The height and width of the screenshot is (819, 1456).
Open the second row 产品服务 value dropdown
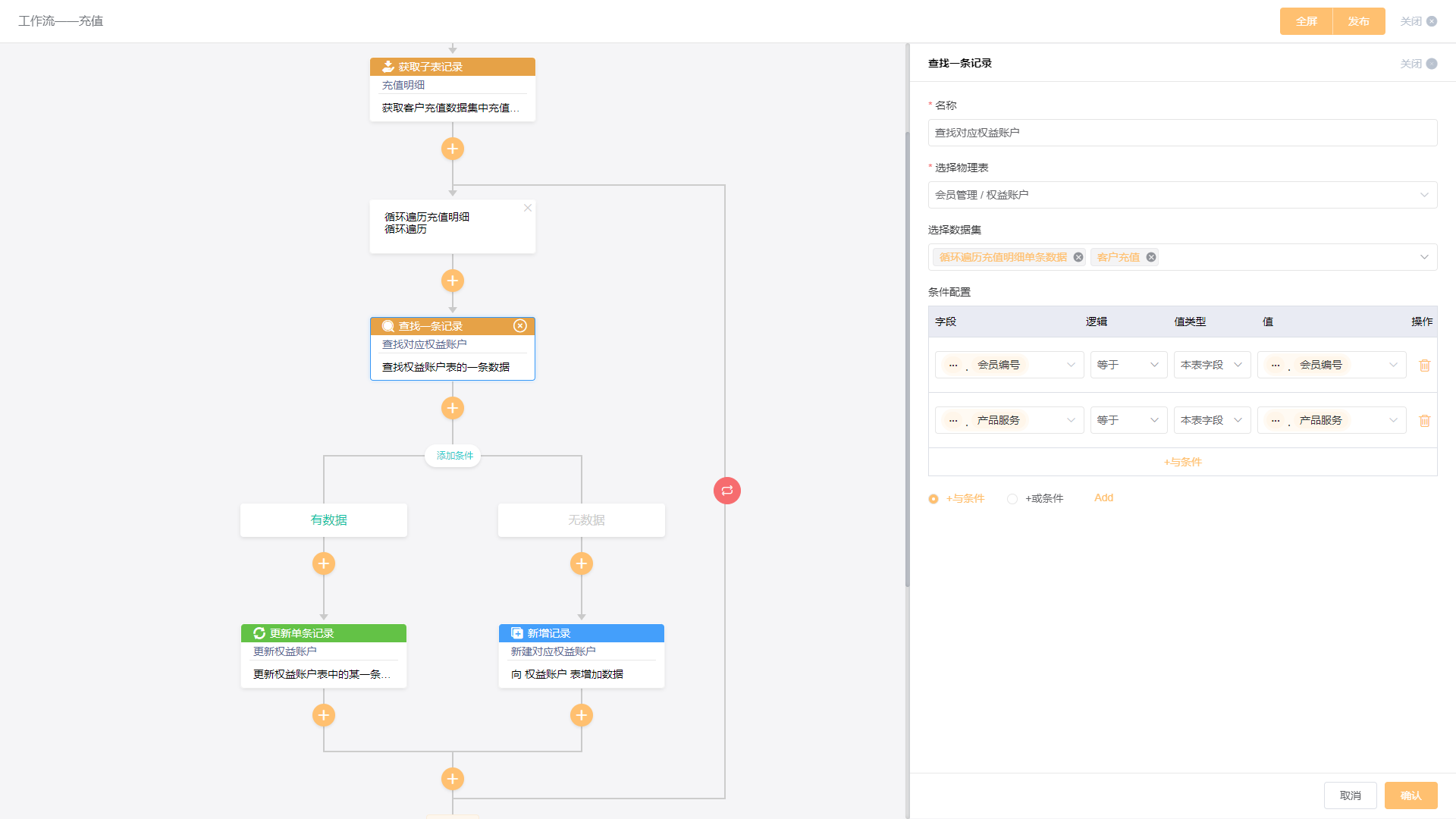tap(1332, 420)
